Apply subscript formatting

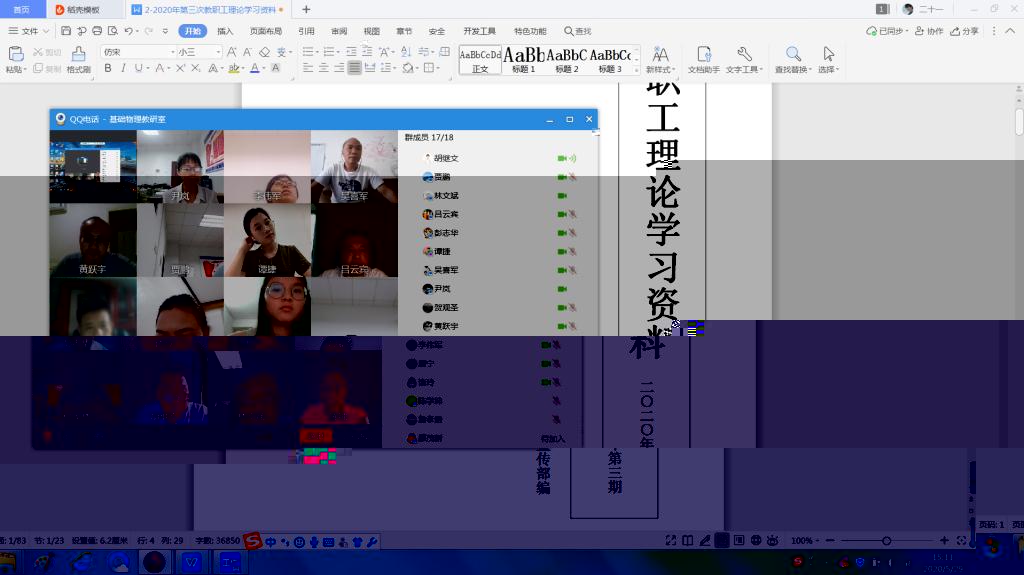point(195,68)
